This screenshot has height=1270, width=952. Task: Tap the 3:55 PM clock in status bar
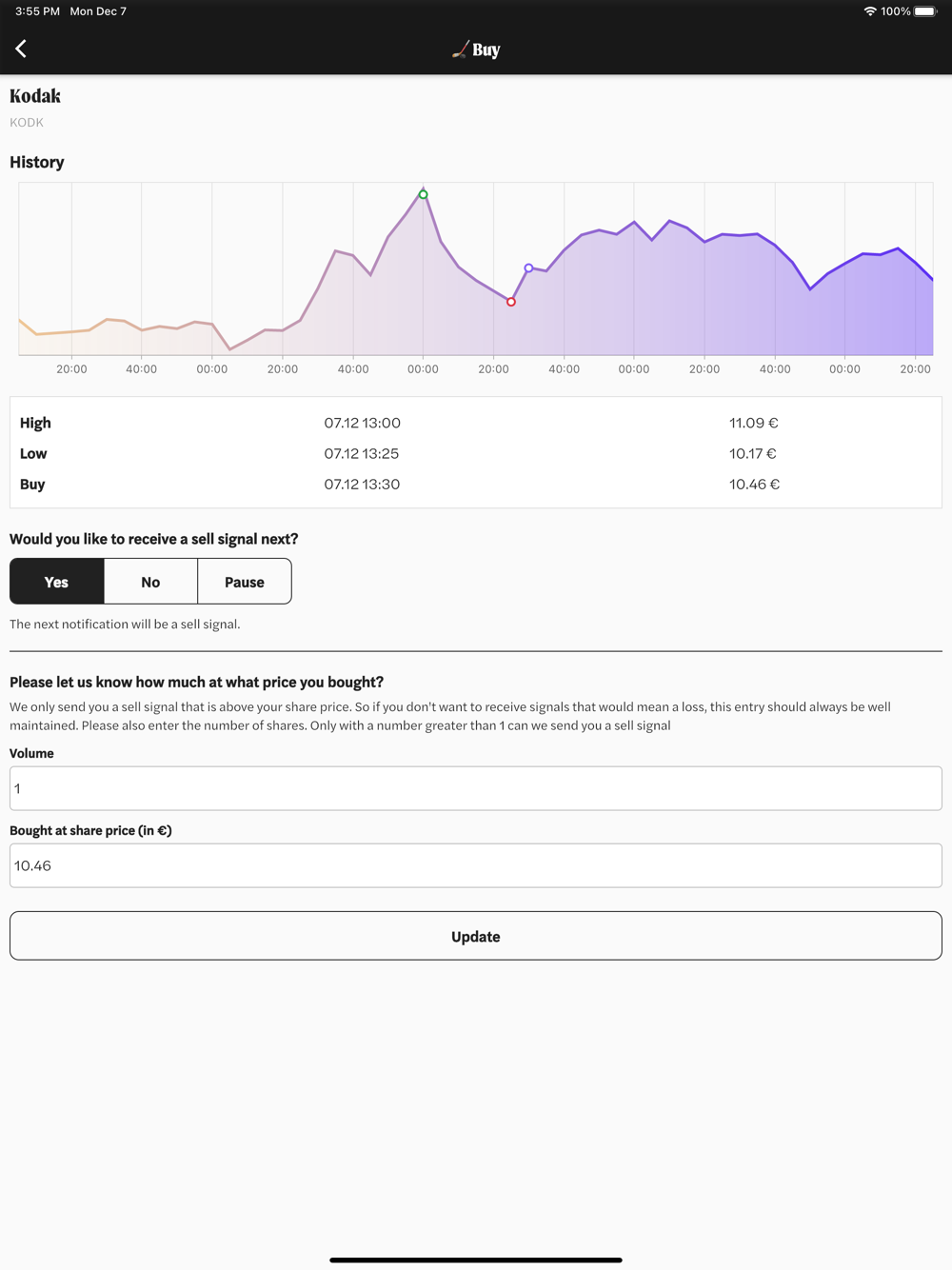point(37,11)
